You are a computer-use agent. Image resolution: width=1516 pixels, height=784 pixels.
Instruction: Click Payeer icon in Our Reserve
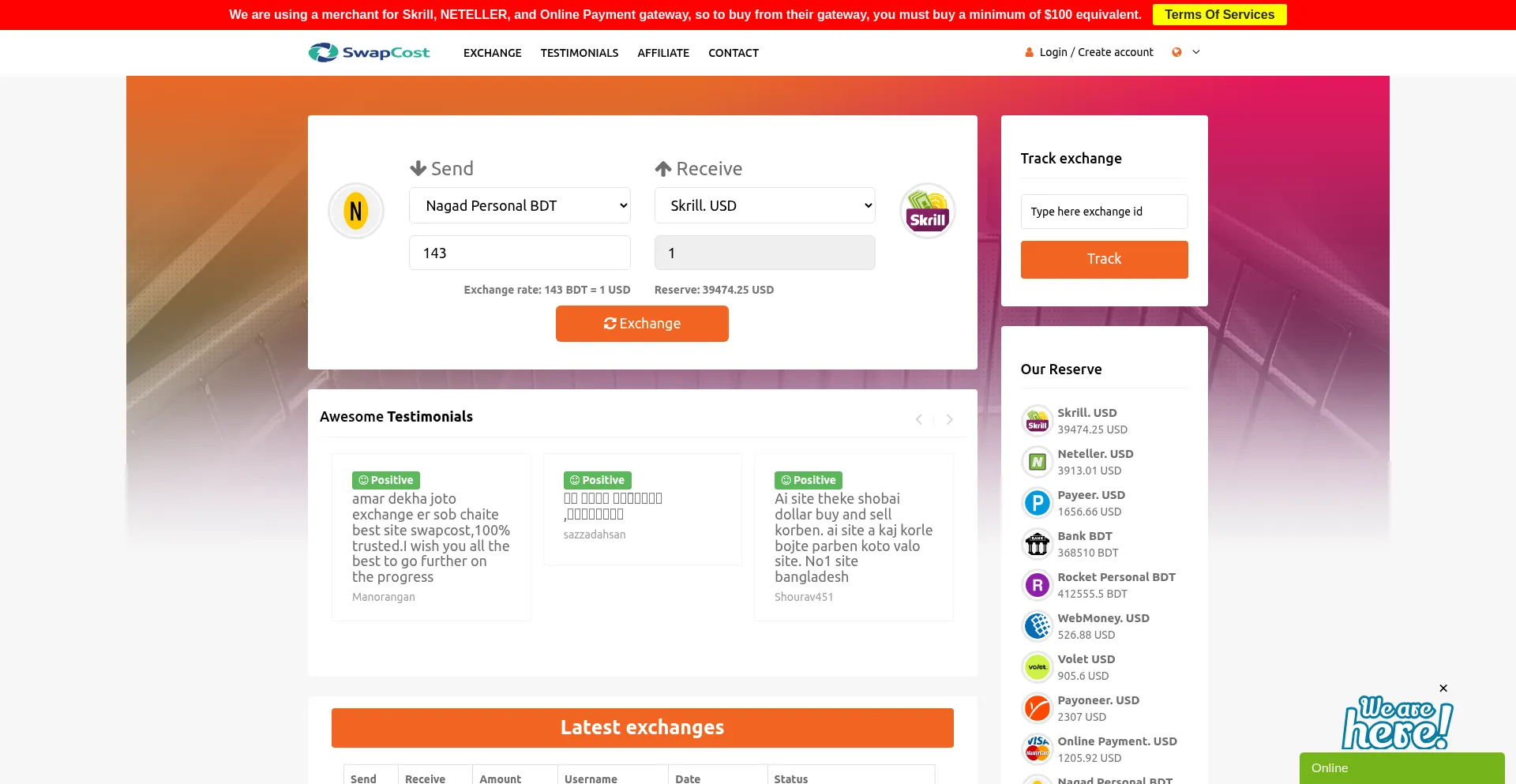(1037, 503)
